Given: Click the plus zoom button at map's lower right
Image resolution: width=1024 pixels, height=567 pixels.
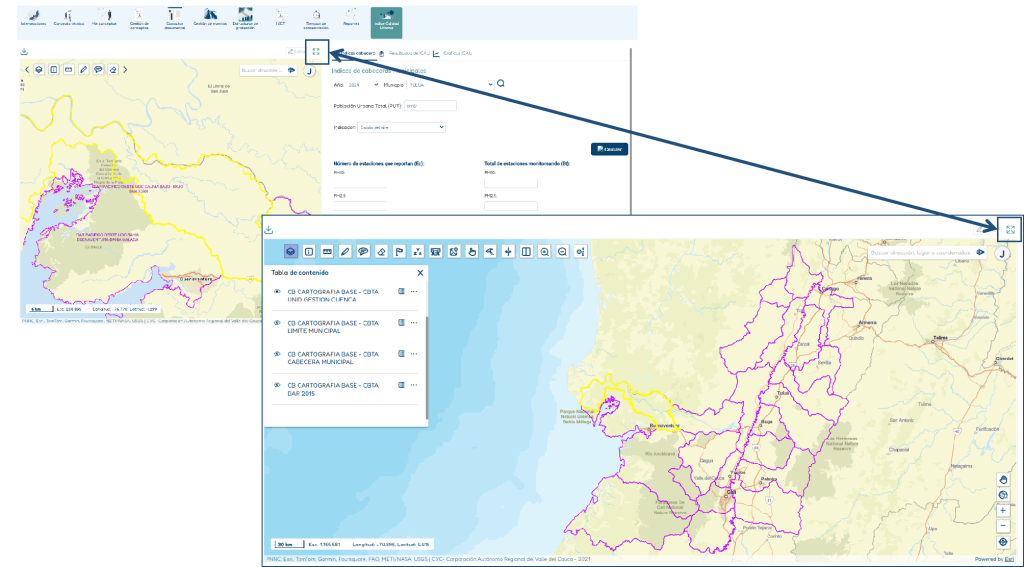Looking at the screenshot, I should [x=1004, y=511].
